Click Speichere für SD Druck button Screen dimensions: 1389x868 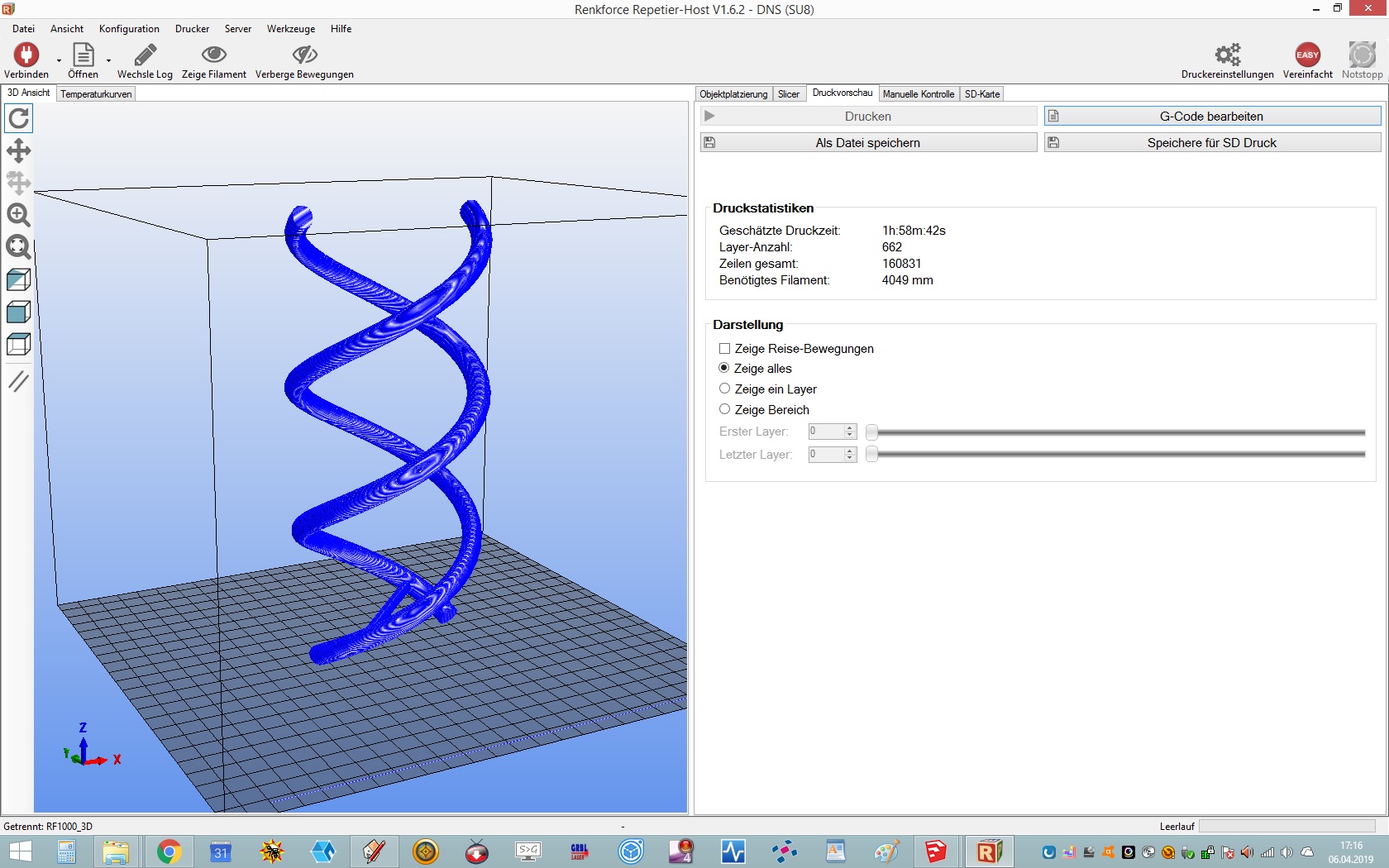1211,143
